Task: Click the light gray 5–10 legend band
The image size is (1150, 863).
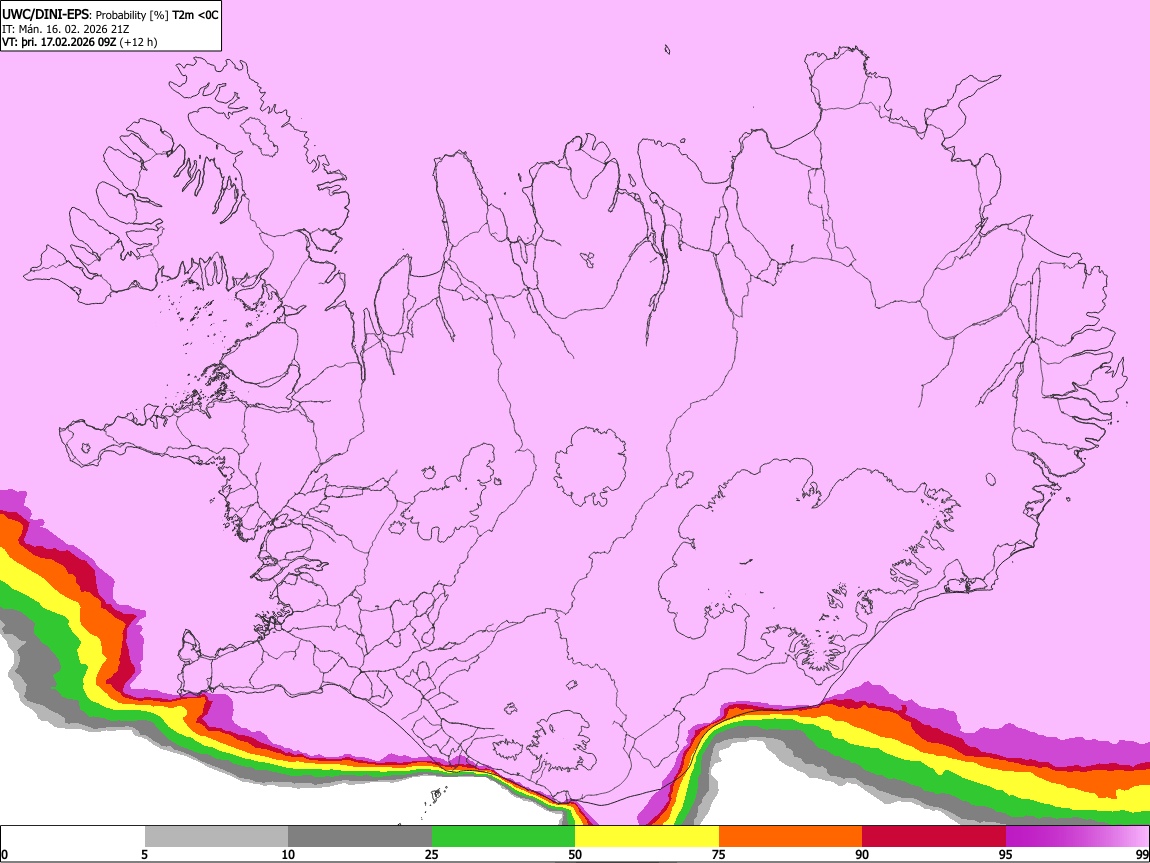Action: (x=216, y=837)
